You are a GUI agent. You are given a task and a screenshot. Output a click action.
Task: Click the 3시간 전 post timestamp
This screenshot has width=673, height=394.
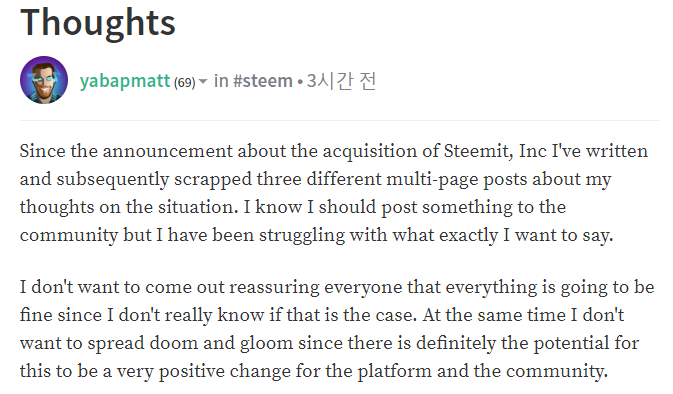tap(342, 81)
